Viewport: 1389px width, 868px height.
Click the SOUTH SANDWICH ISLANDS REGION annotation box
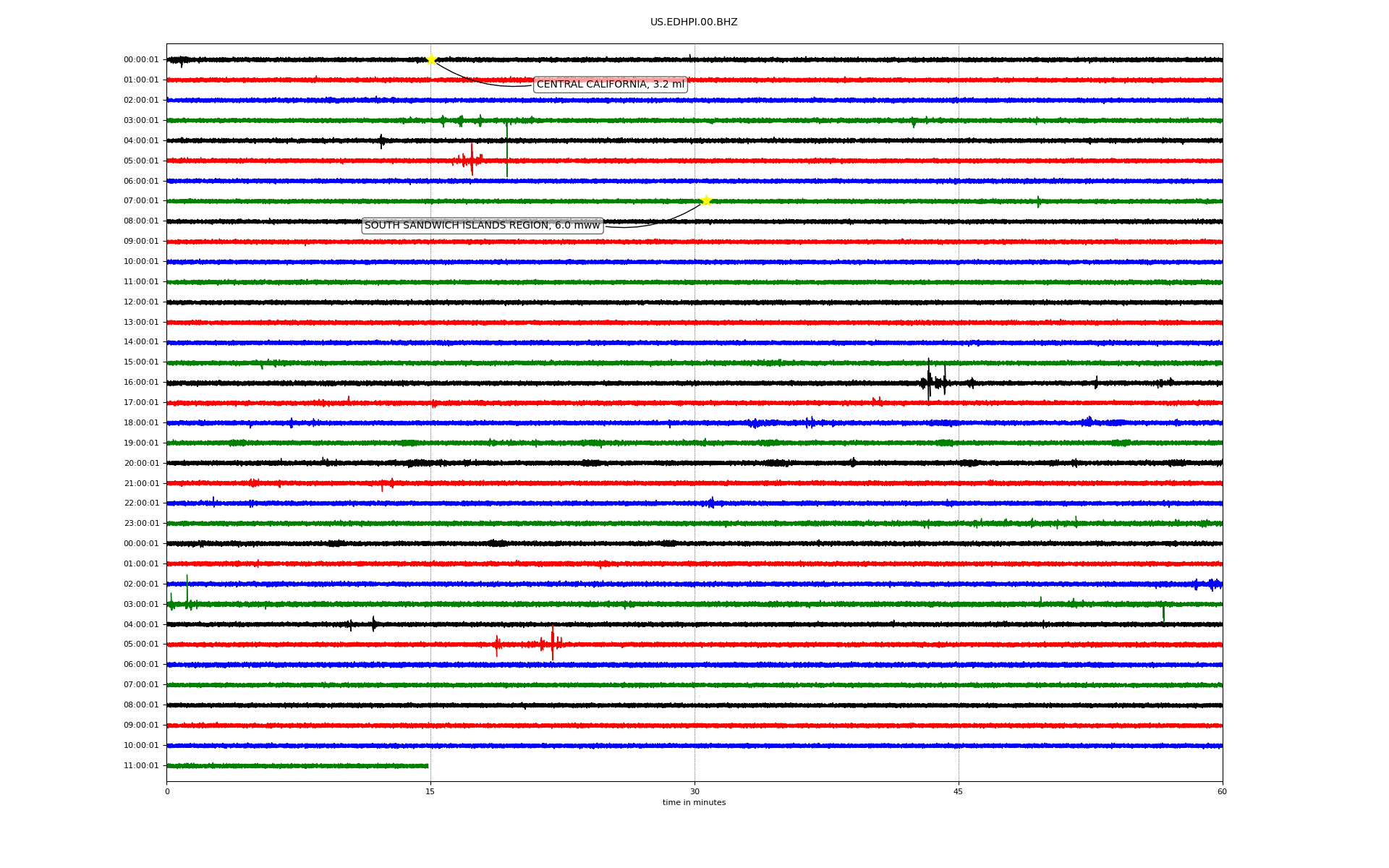tap(482, 226)
